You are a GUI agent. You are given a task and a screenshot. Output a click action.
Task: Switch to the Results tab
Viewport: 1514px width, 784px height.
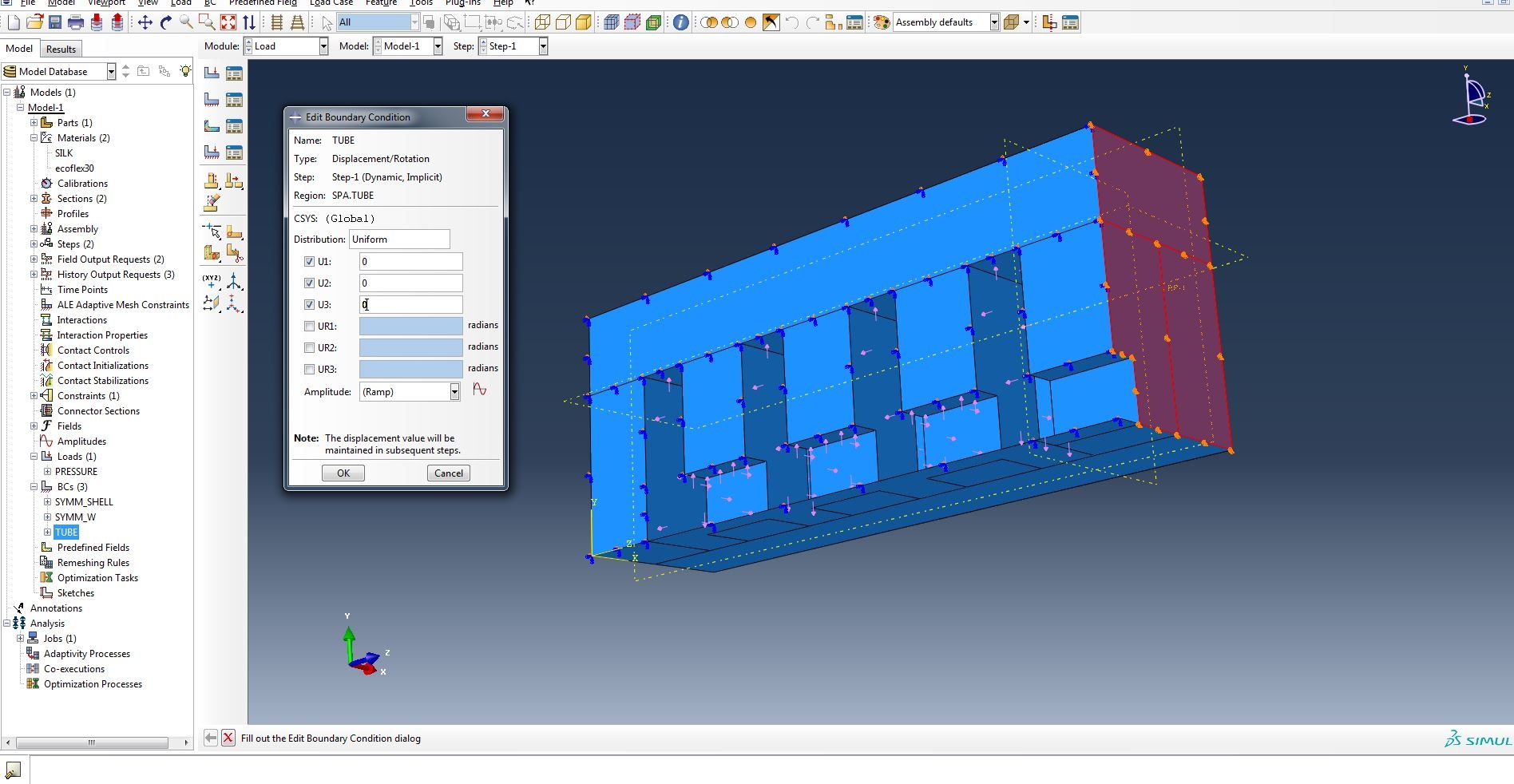coord(61,49)
